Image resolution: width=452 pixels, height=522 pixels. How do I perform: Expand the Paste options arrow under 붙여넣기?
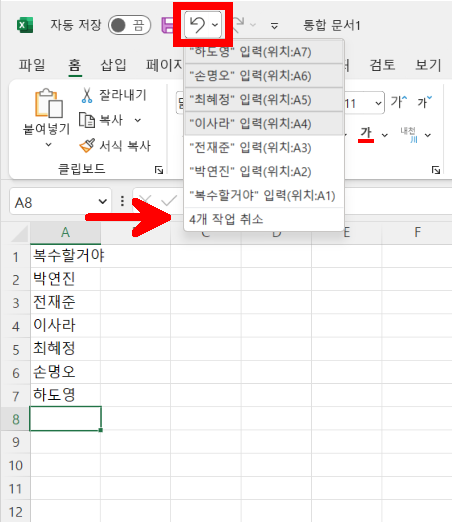point(49,145)
